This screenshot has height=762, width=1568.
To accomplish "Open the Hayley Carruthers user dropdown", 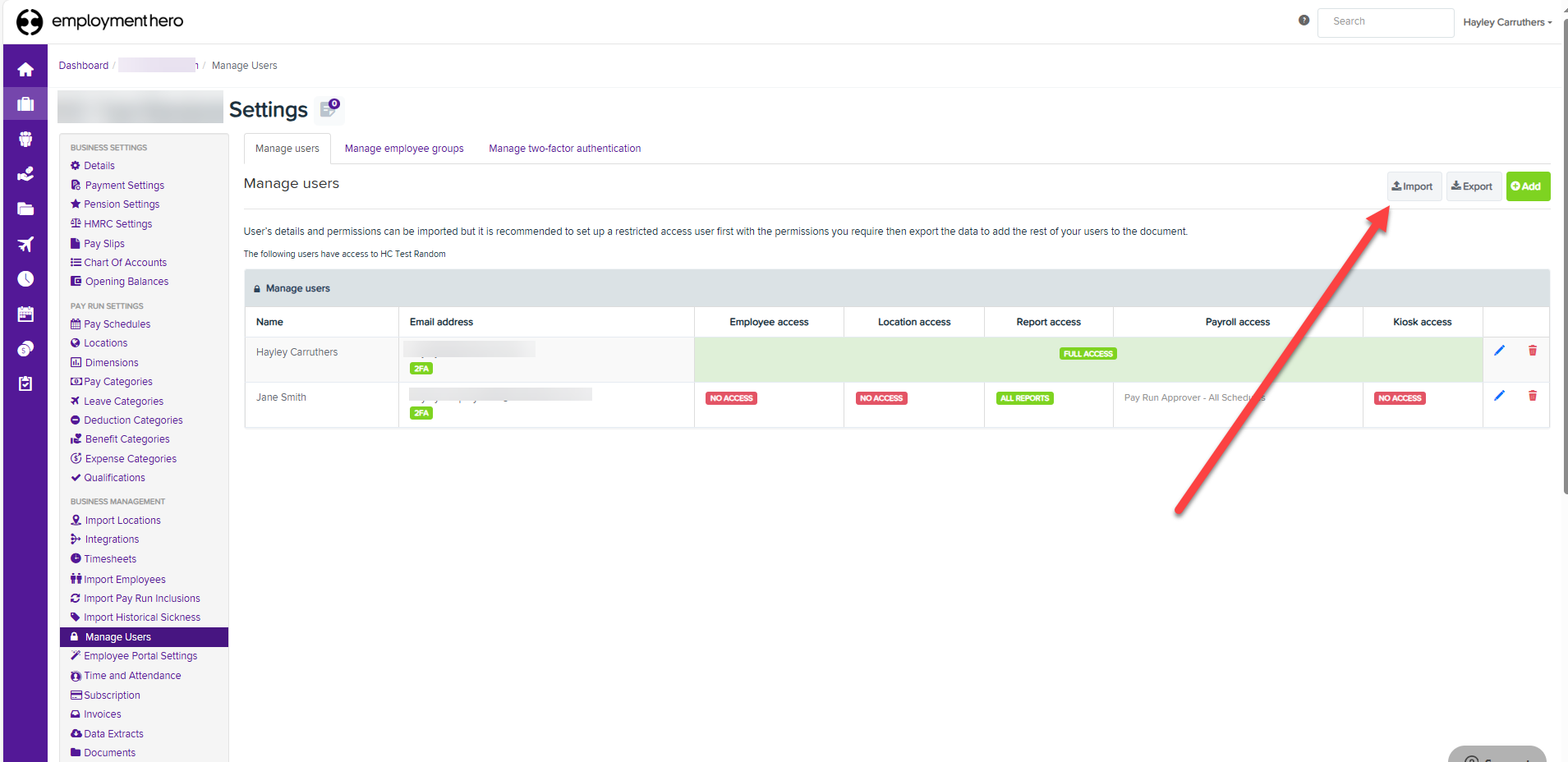I will (x=1507, y=22).
